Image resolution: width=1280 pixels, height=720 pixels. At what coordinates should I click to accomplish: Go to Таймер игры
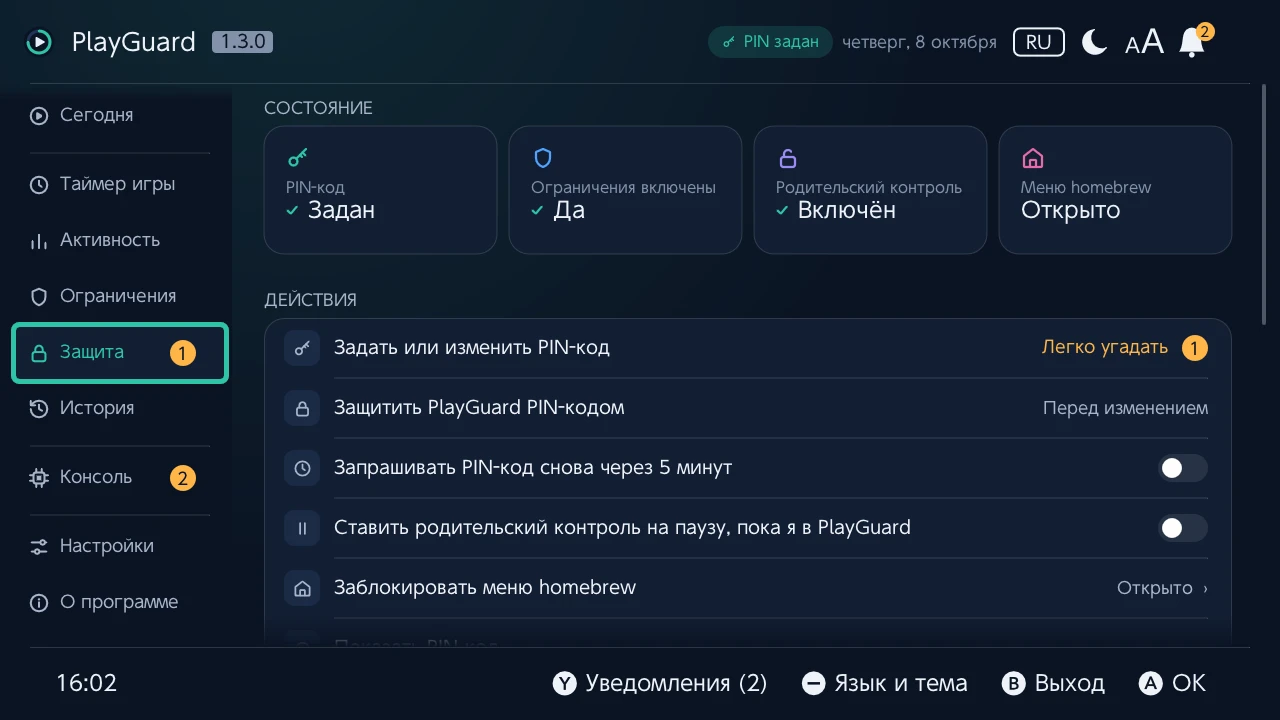pos(120,184)
